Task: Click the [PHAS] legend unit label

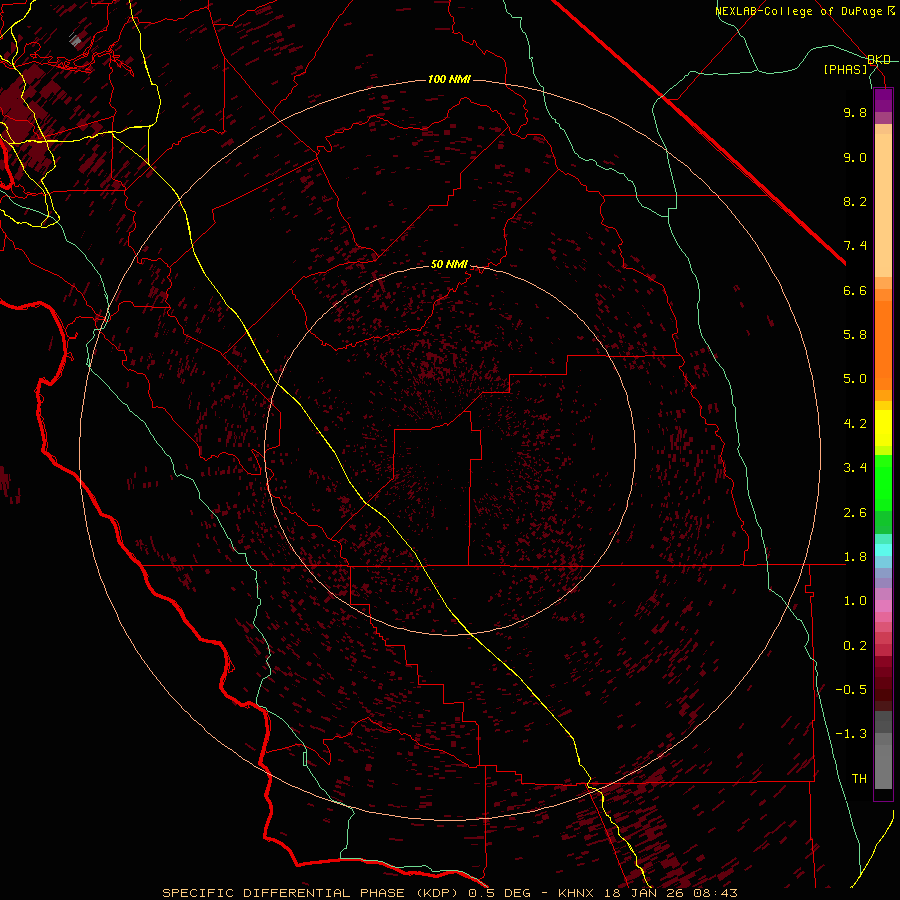Action: (x=845, y=70)
